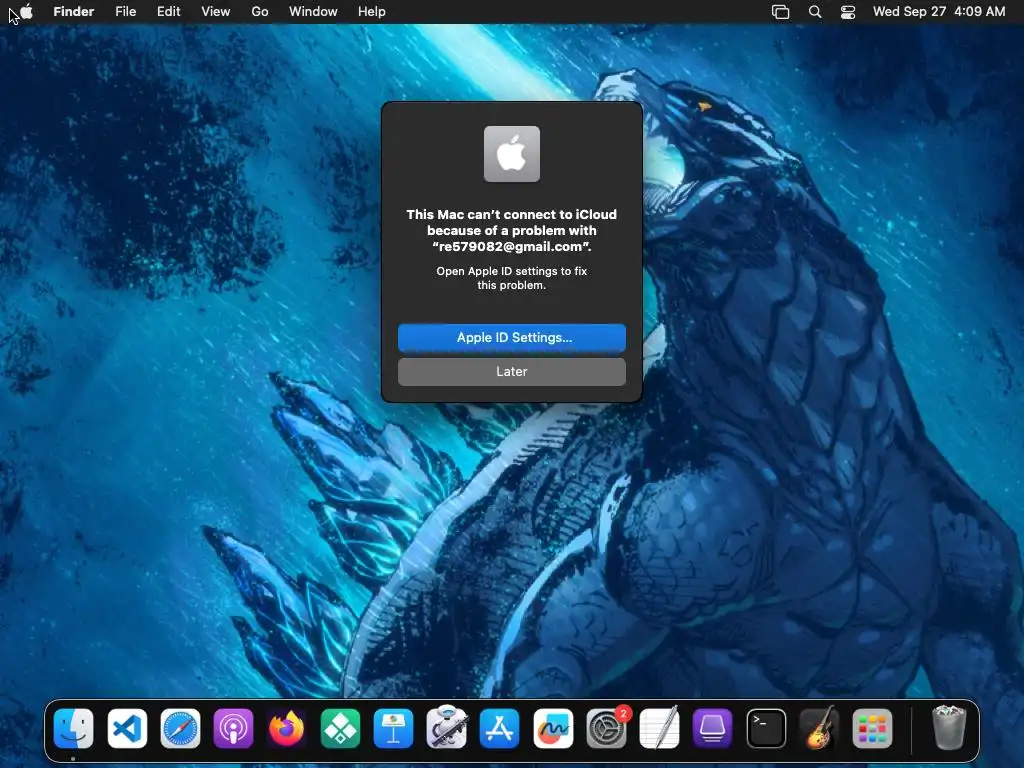Screen dimensions: 1024x768
Task: Open the Finder menu in menu bar
Action: [x=74, y=12]
